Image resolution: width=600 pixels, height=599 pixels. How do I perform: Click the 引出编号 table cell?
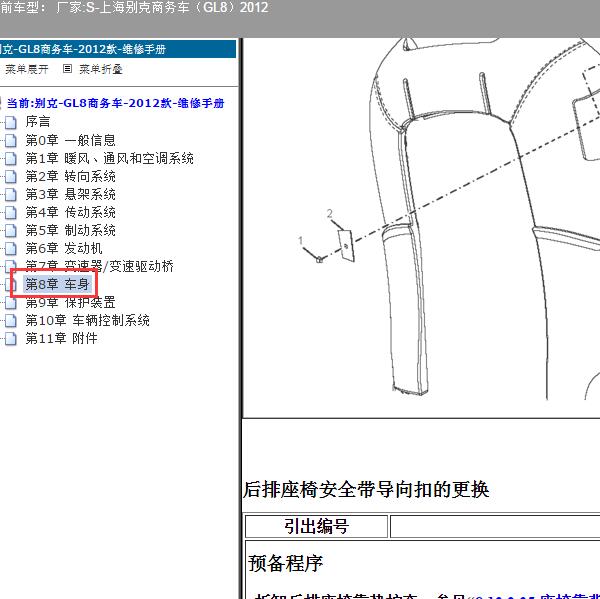316,526
